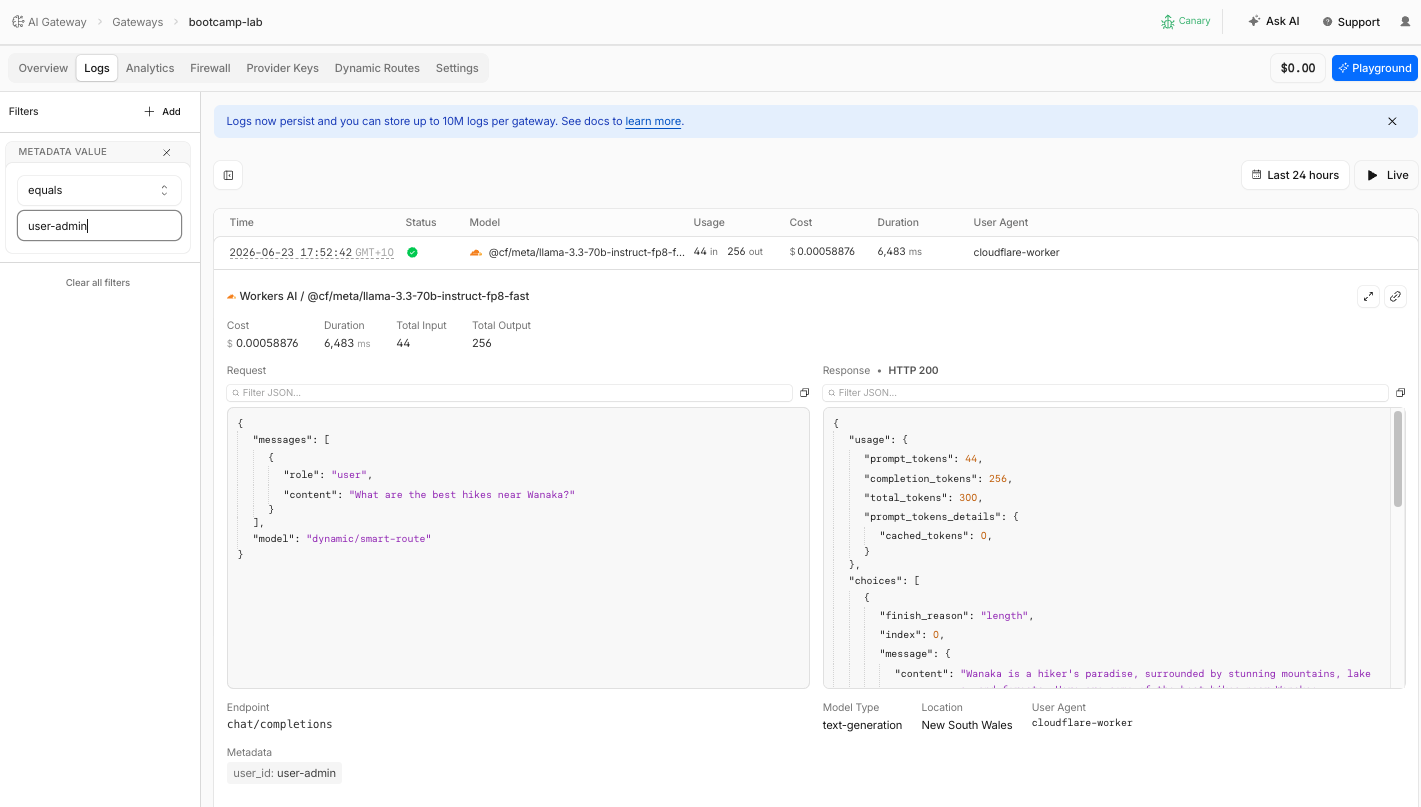The image size is (1421, 807).
Task: Open the Firewall tab
Action: [x=210, y=68]
